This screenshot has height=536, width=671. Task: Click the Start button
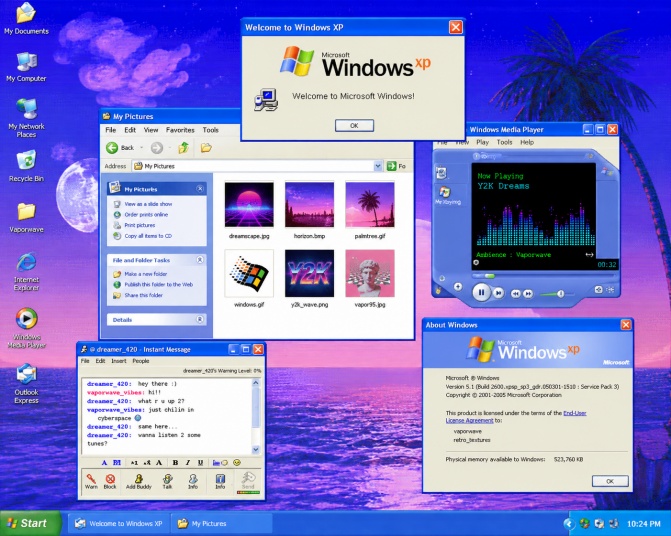tap(30, 523)
